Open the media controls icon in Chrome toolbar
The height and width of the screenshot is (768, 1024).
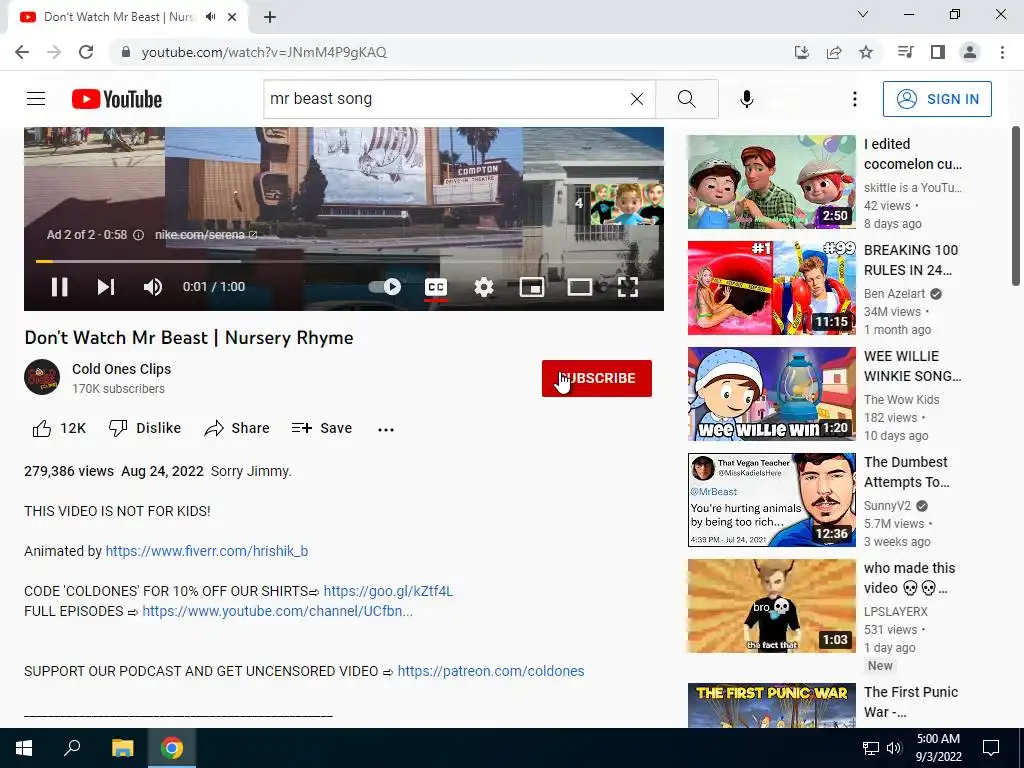[x=905, y=52]
